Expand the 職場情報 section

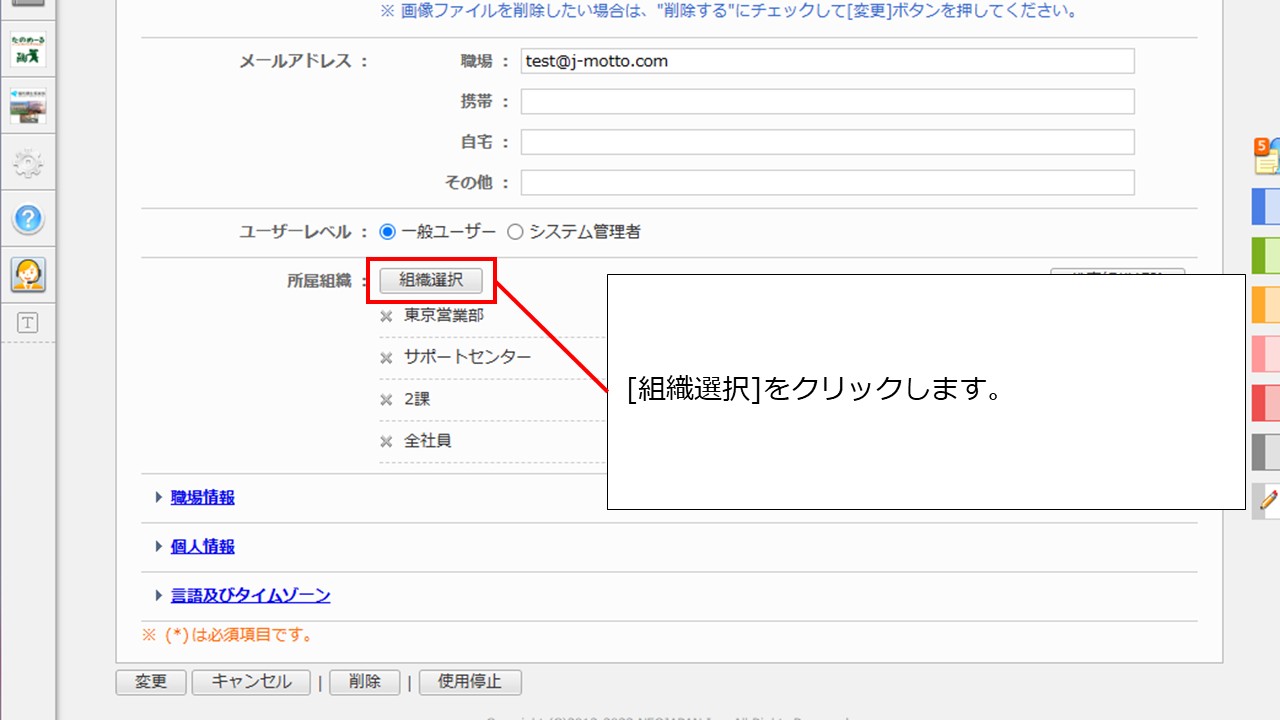point(202,497)
